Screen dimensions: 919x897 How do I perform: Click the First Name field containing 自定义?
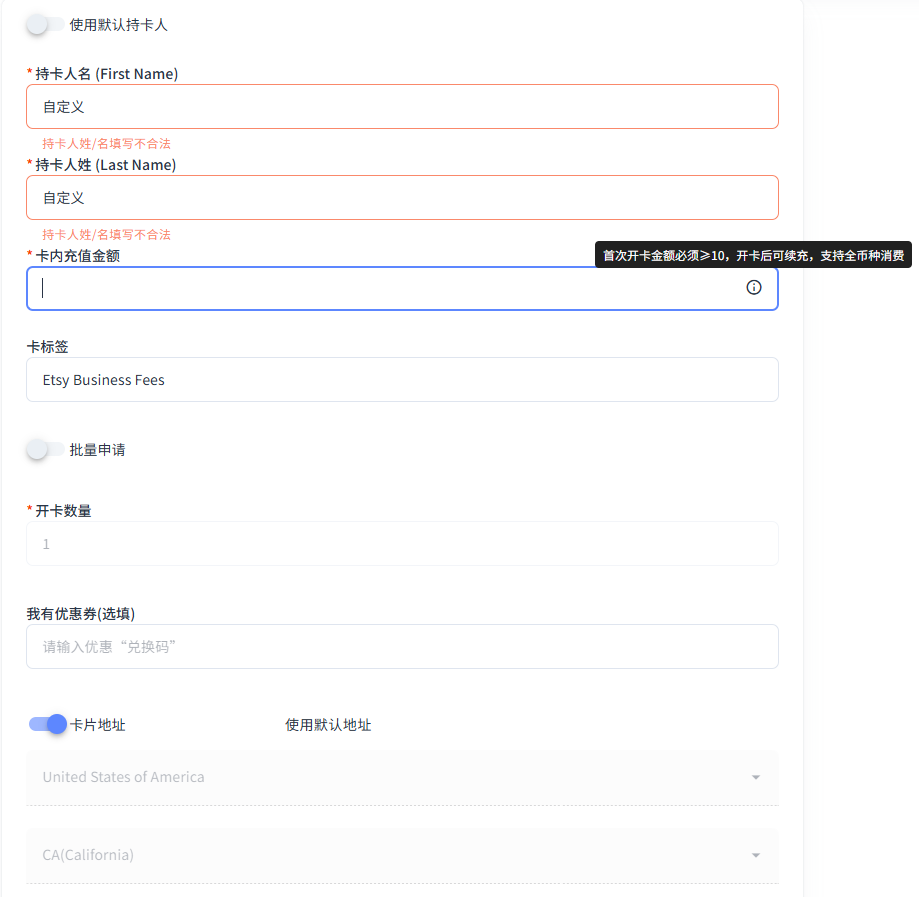point(400,106)
